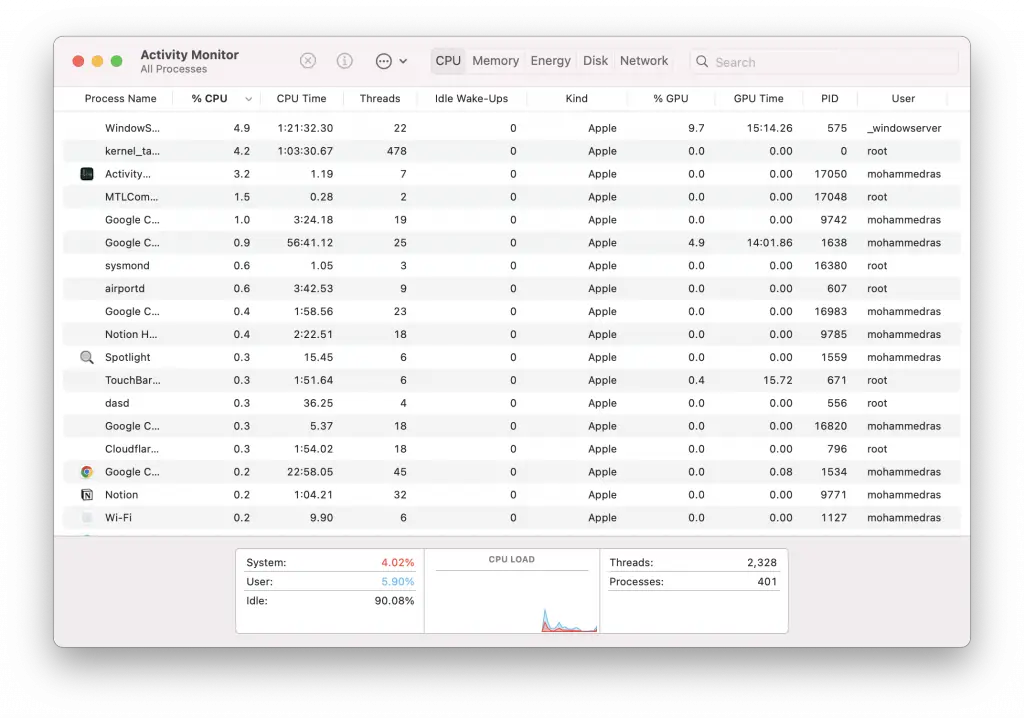
Task: Click GPU Time 15:14.26 cell
Action: pos(769,128)
